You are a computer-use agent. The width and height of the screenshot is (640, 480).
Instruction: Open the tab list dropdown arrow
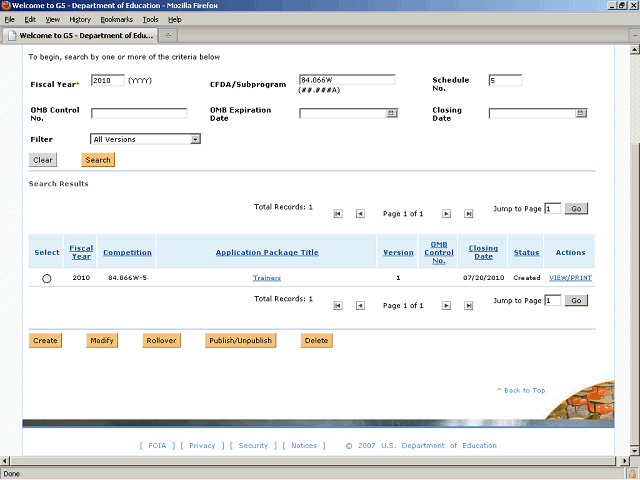pos(635,36)
